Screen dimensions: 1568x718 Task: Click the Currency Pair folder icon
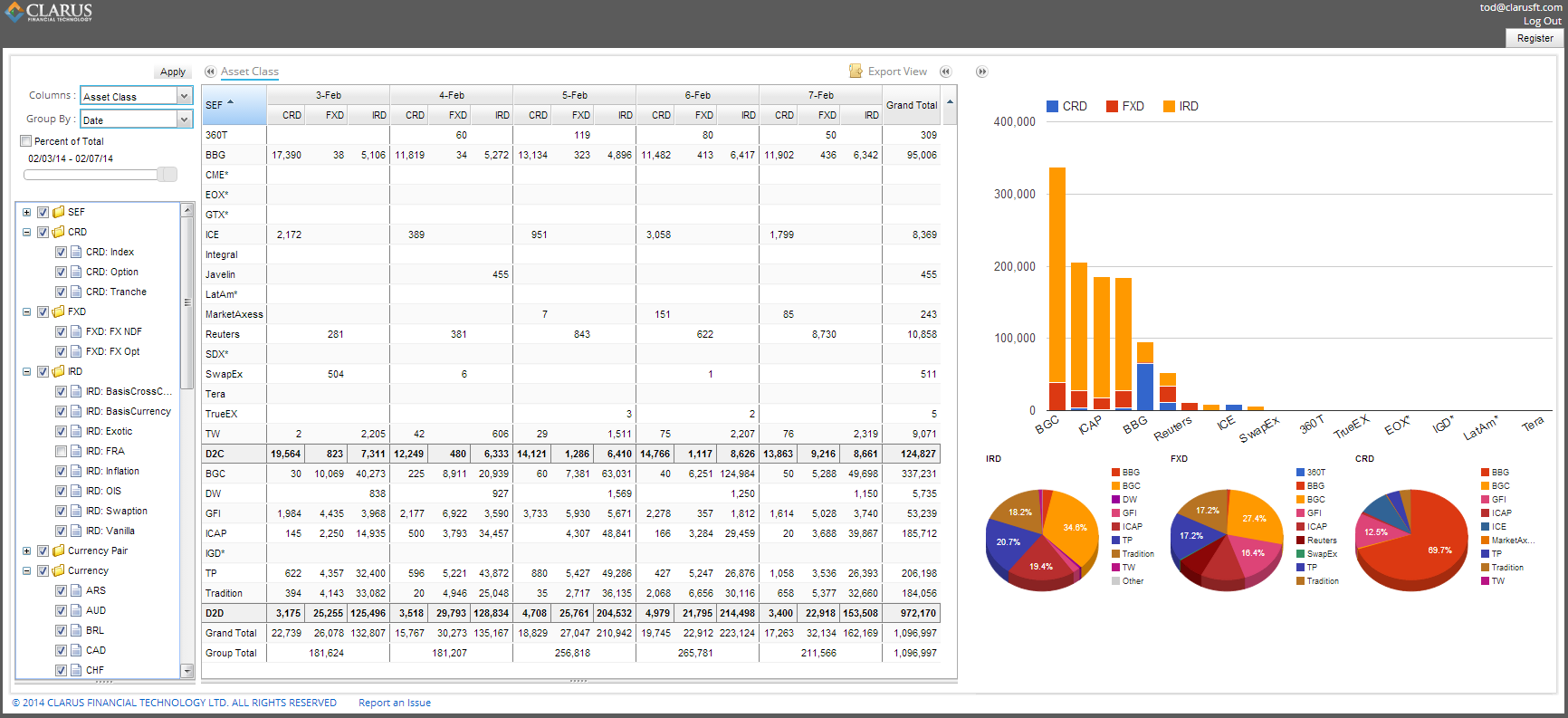59,550
